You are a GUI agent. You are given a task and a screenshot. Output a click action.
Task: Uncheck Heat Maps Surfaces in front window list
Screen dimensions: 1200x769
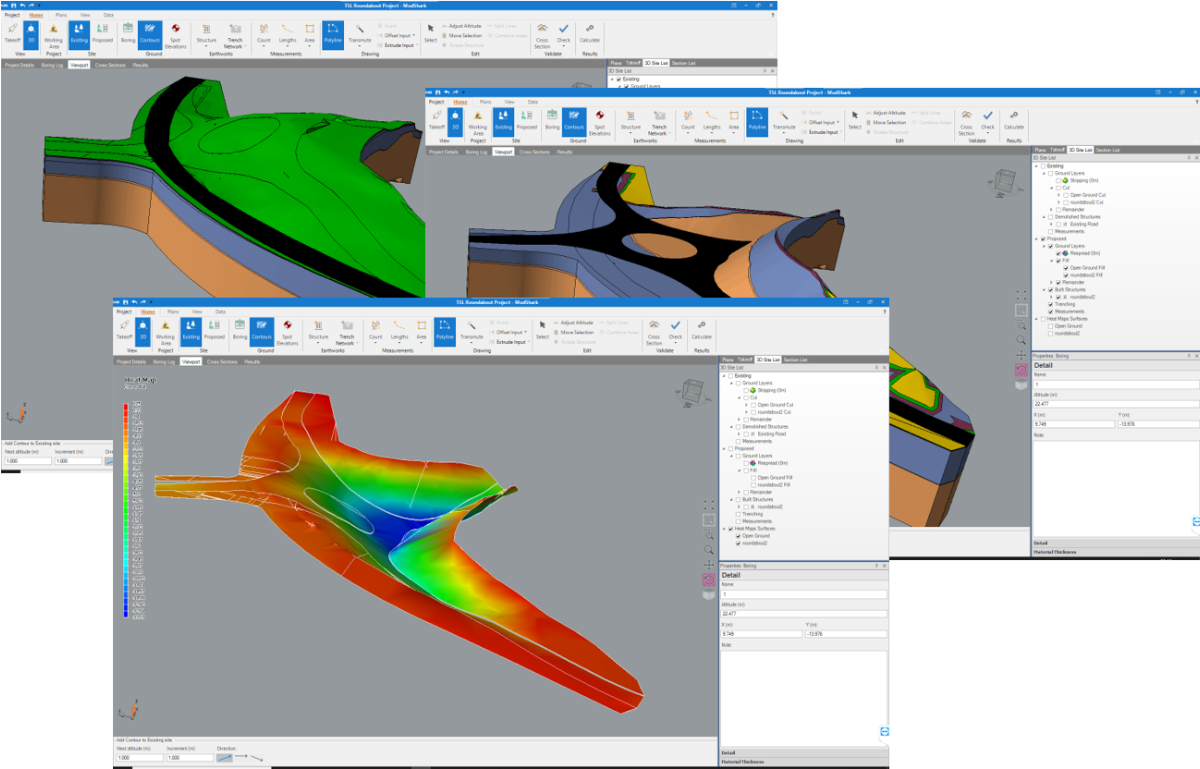pos(732,528)
